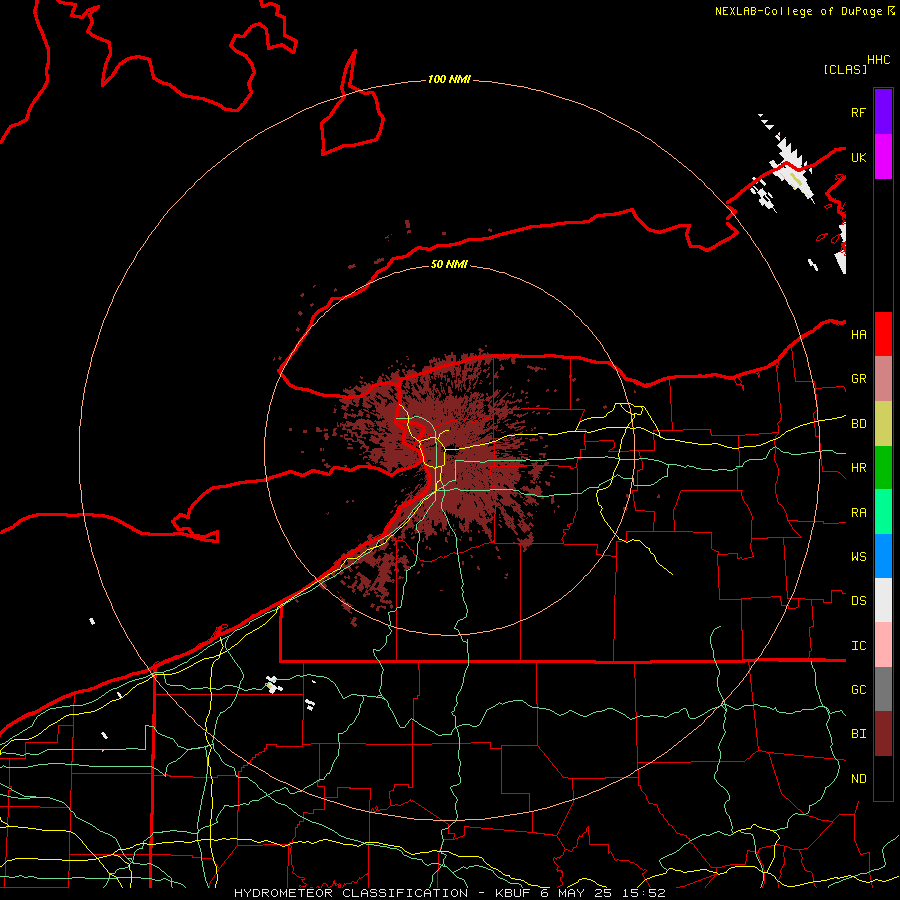Select the GR dusty pink legend swatch

pos(883,379)
